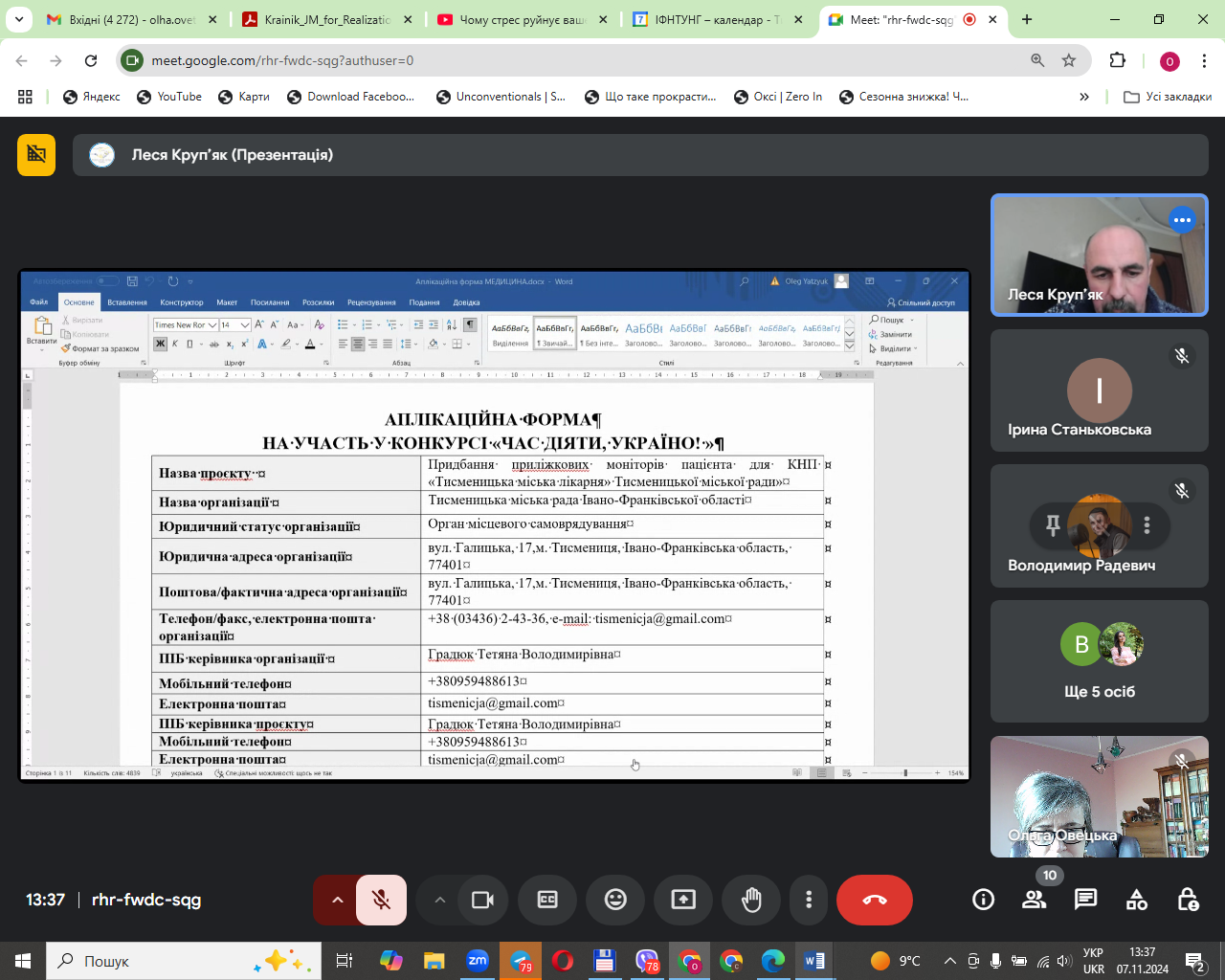Click the yellow presentation icon beside the presenter name
Screen dimensions: 1225x980
[x=36, y=155]
